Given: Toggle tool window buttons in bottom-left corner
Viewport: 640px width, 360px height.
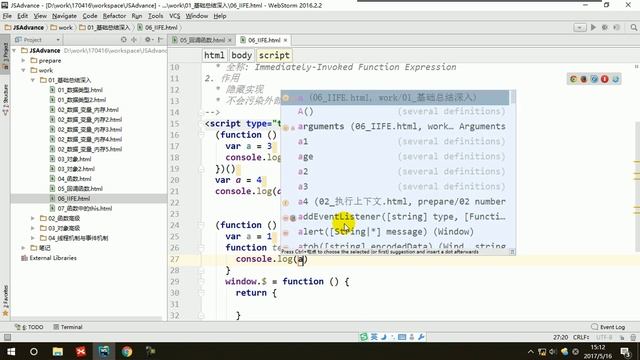Looking at the screenshot, I should [x=7, y=338].
